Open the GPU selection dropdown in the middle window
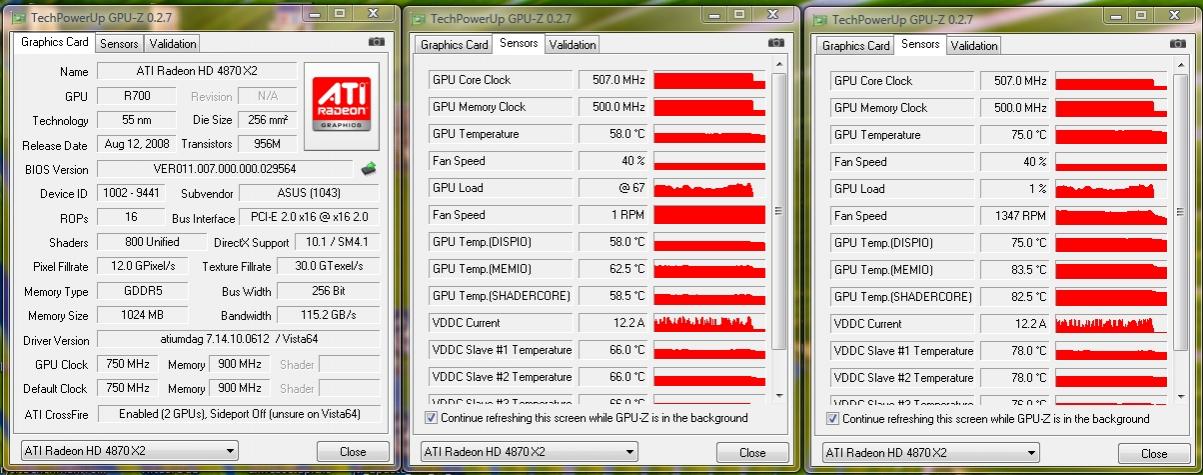Image resolution: width=1203 pixels, height=475 pixels. pyautogui.click(x=529, y=452)
